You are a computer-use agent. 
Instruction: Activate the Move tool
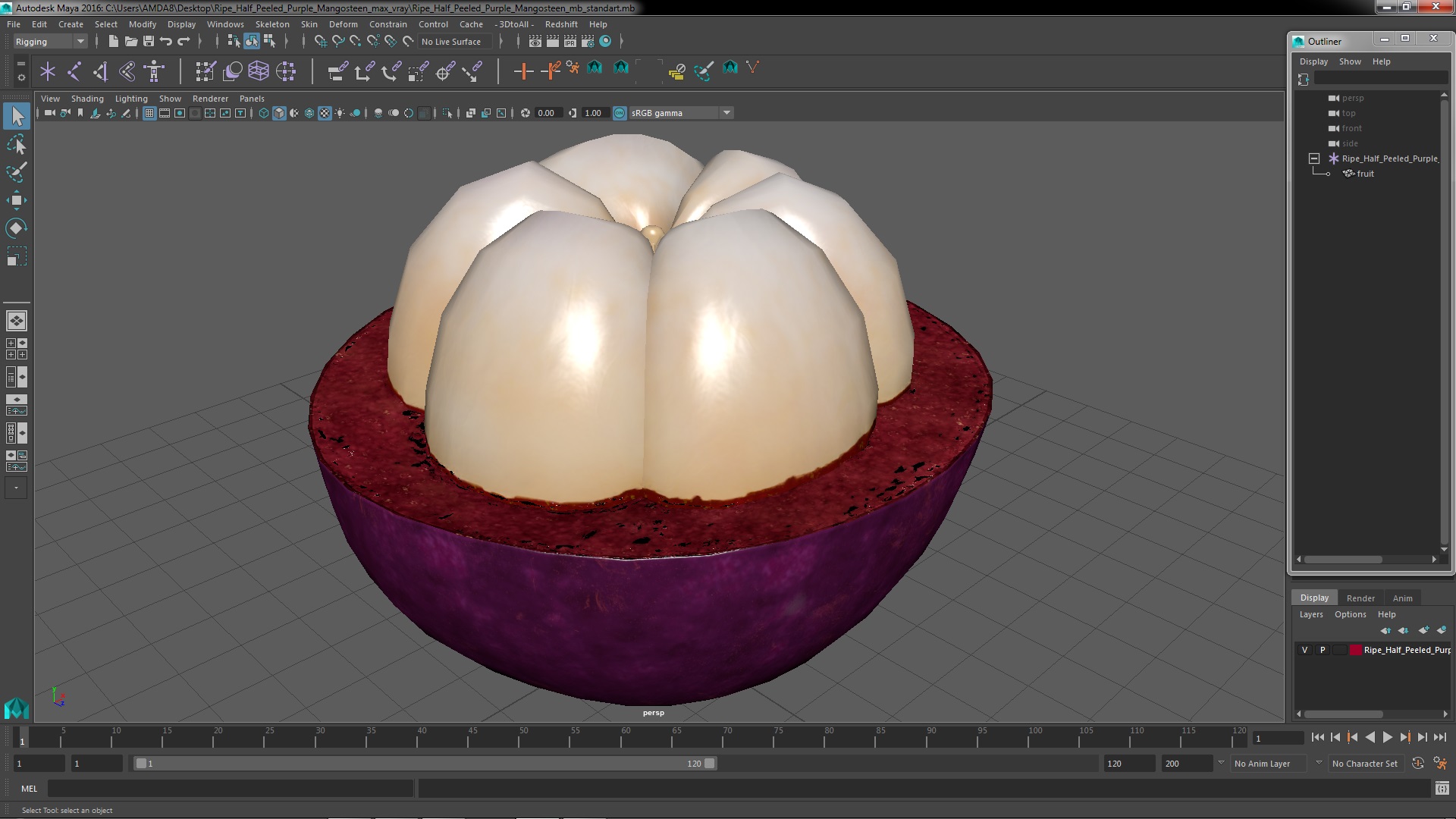[x=17, y=200]
